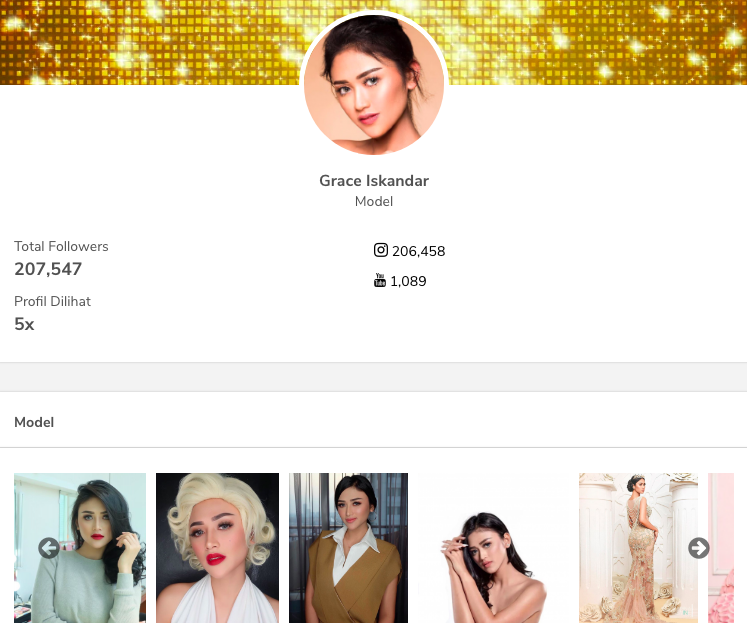747x636 pixels.
Task: Open the photo with grey sweater
Action: pos(80,548)
